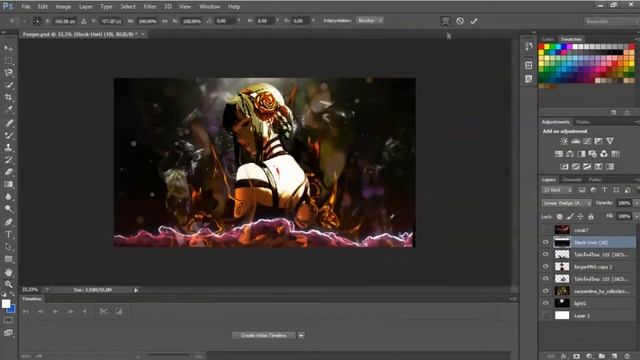Select the History Brush tool

pyautogui.click(x=8, y=160)
